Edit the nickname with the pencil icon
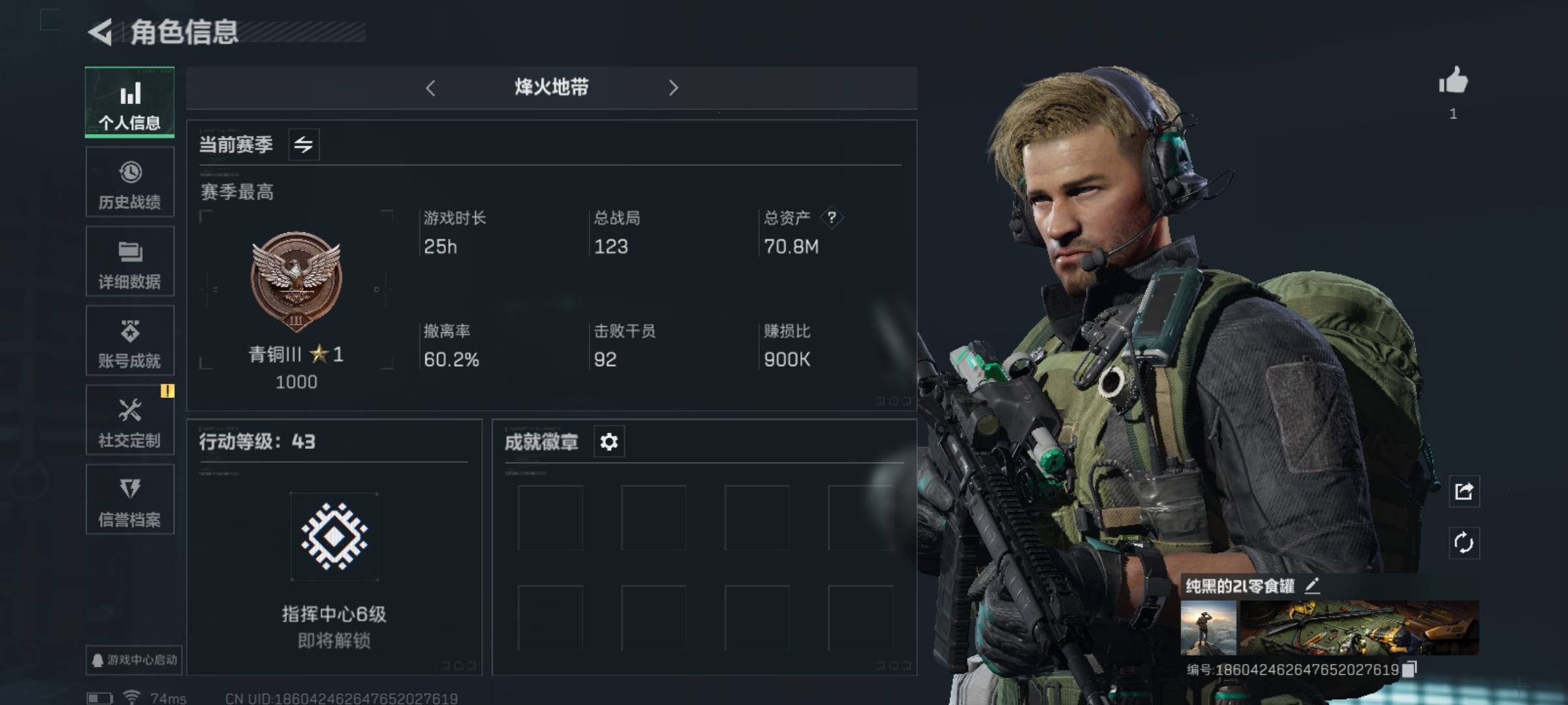1568x705 pixels. click(x=1312, y=586)
